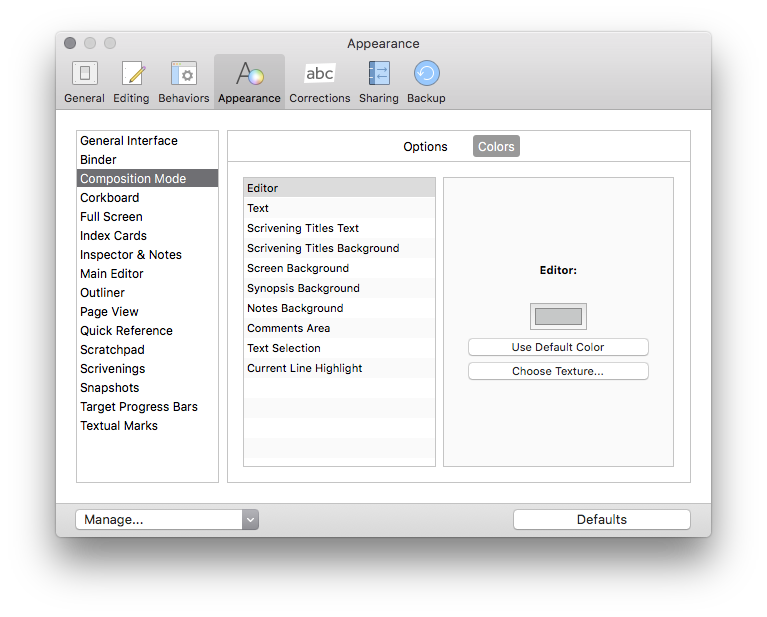Select Binder in the sidebar list
This screenshot has height=617, width=767.
(x=147, y=160)
